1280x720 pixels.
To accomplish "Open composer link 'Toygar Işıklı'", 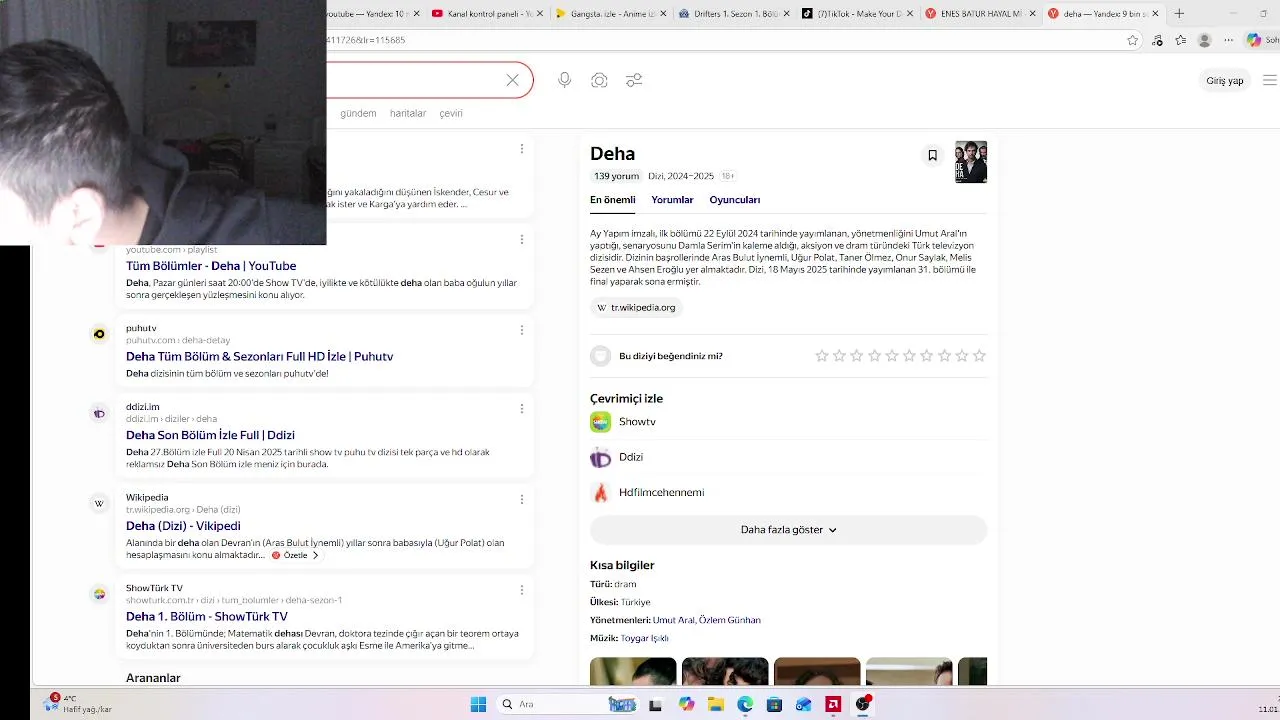I will [x=644, y=638].
